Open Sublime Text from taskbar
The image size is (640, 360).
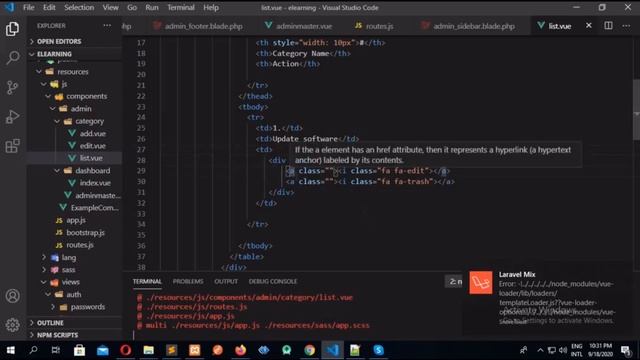point(171,350)
